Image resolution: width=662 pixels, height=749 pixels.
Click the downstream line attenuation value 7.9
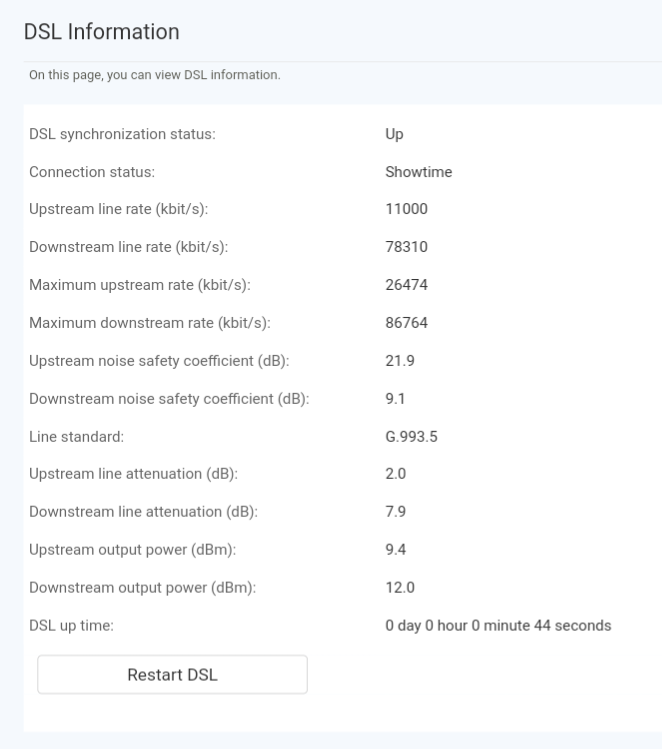(395, 512)
